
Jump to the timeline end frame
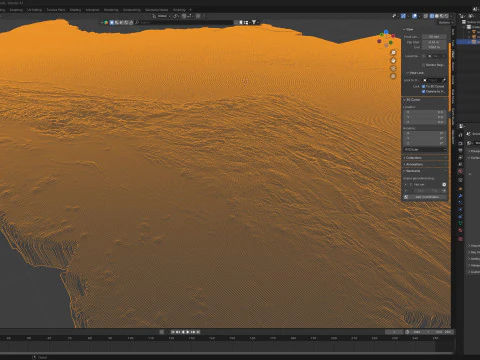click(x=198, y=332)
